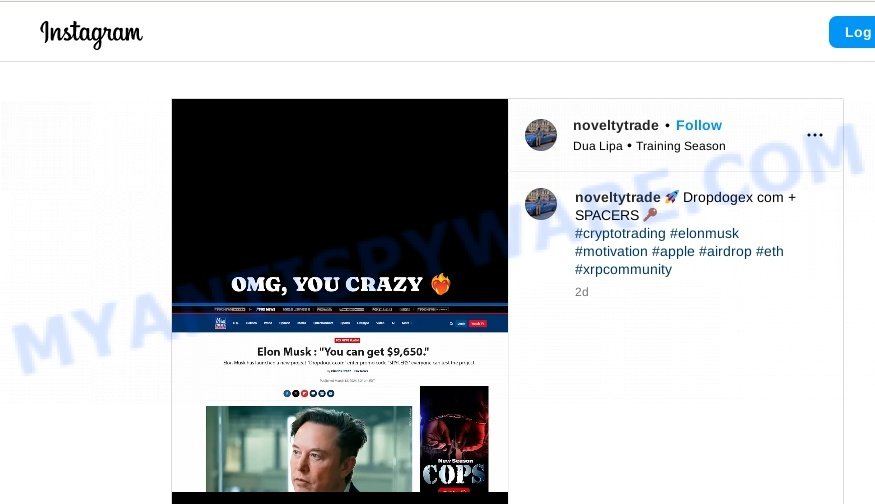Screen dimensions: 875x504
Task: Open noveltytrade profile from the post header
Action: coord(616,126)
